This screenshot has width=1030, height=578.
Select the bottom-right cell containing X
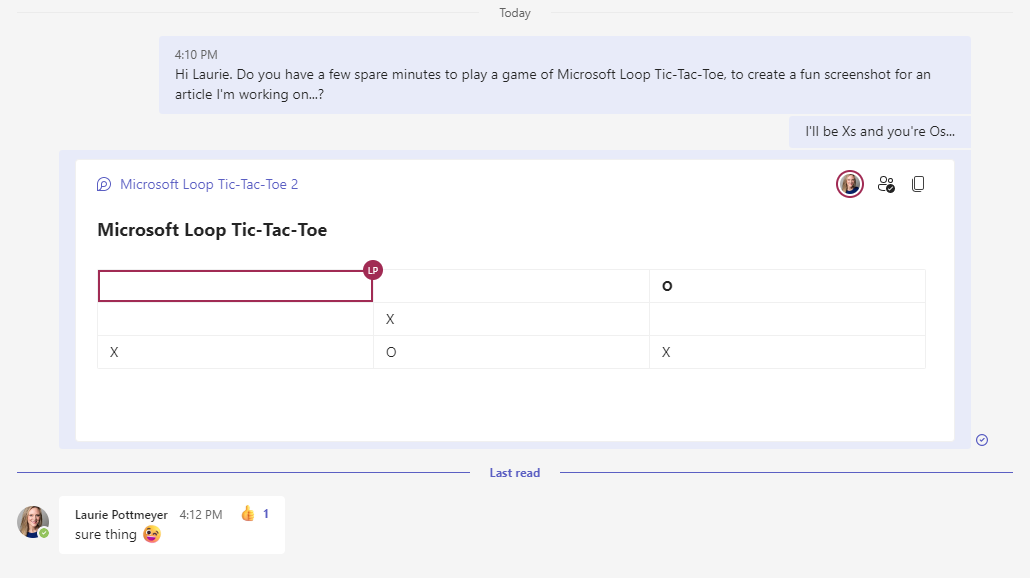(x=787, y=352)
